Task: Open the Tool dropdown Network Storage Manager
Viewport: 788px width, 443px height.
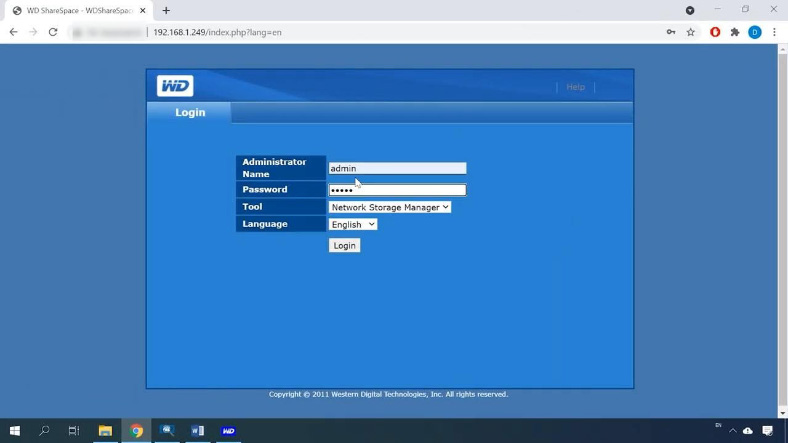Action: (x=389, y=207)
